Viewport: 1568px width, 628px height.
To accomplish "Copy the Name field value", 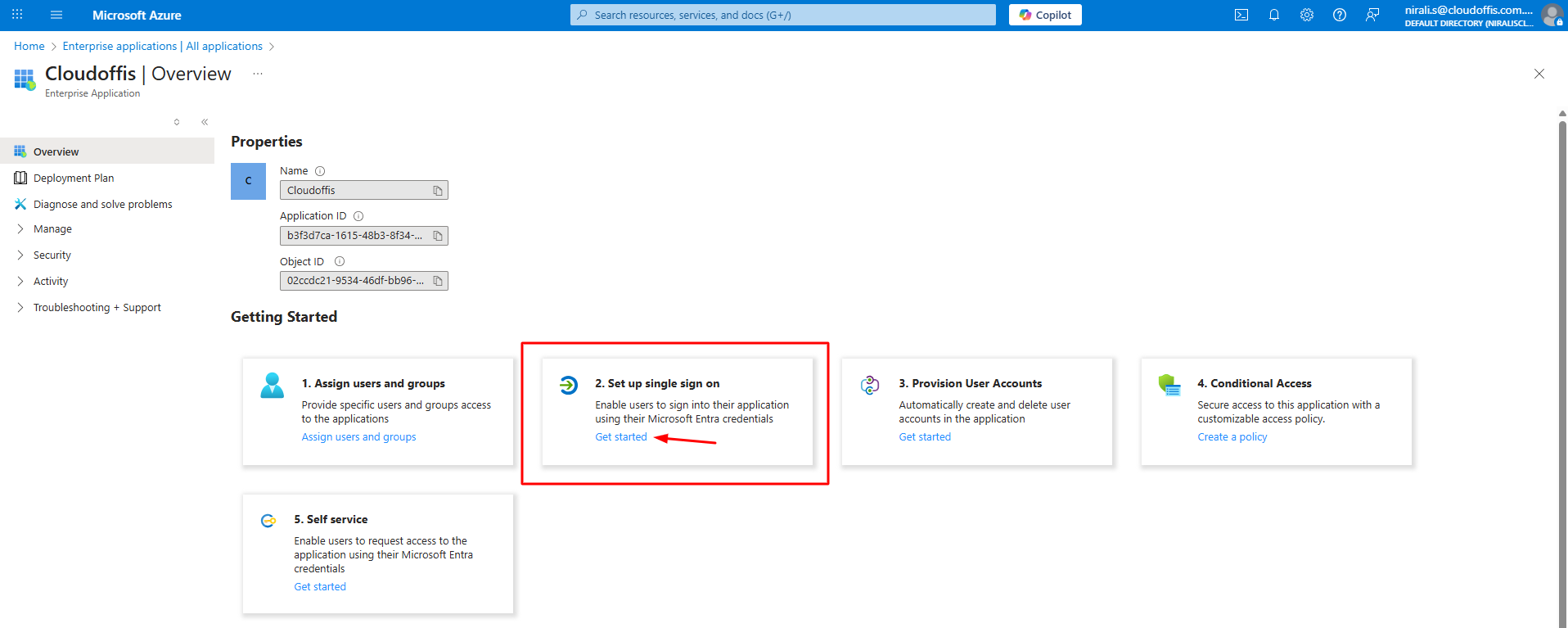I will 438,190.
